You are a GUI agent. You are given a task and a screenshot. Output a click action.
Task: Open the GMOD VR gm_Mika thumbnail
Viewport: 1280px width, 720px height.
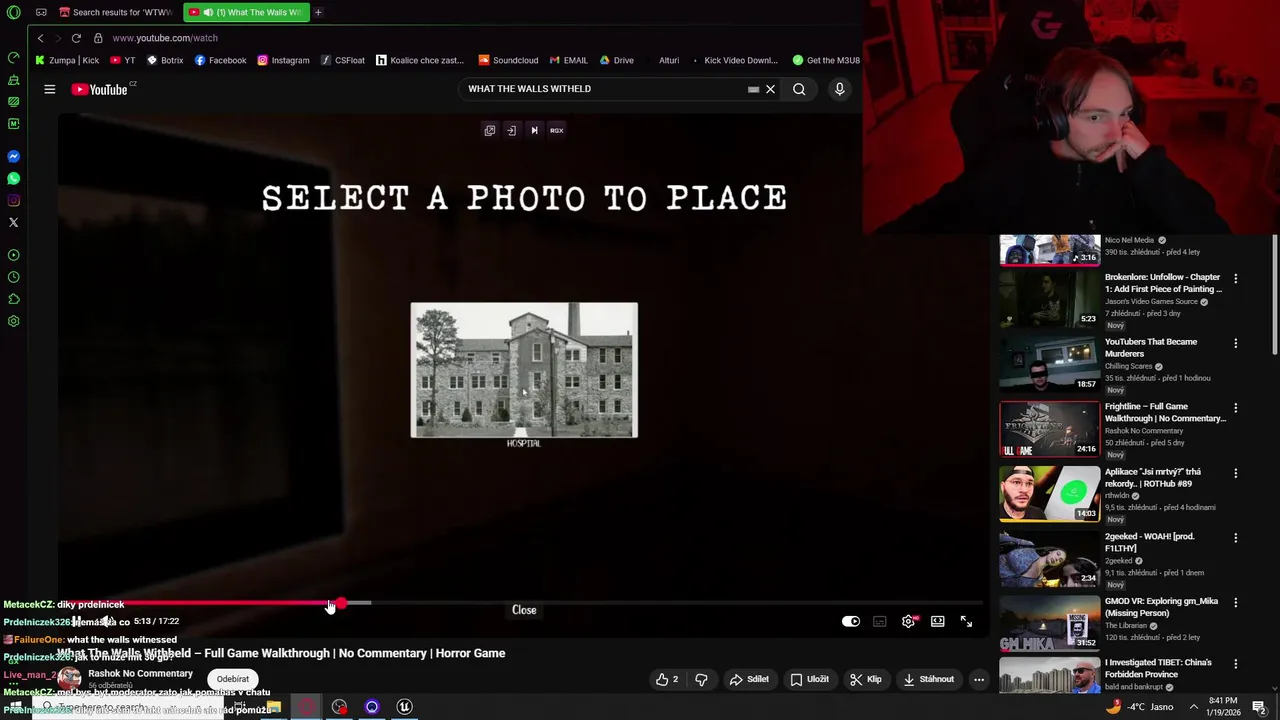[1050, 623]
